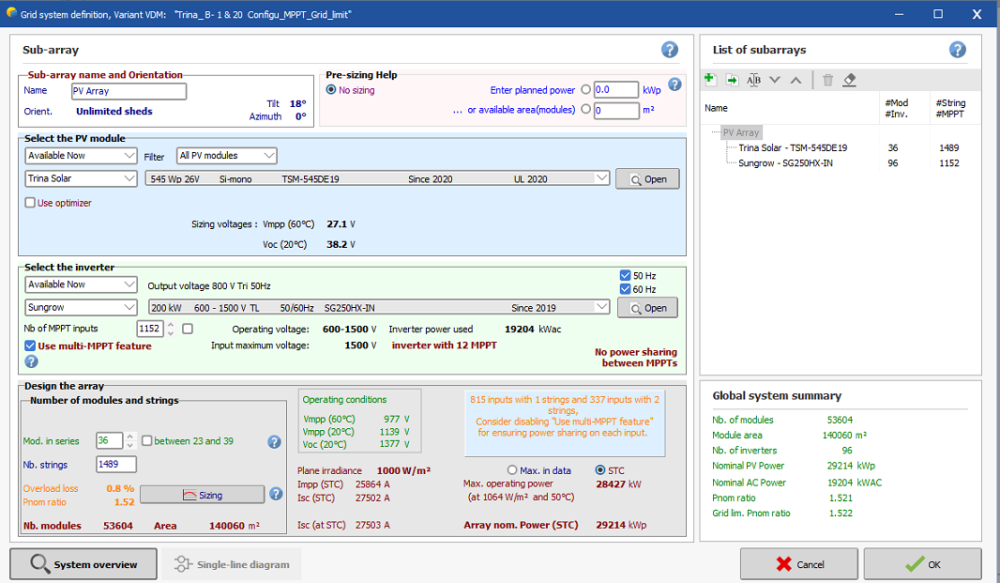Expand the All PV modules filter dropdown
The image size is (1000, 583).
point(226,156)
